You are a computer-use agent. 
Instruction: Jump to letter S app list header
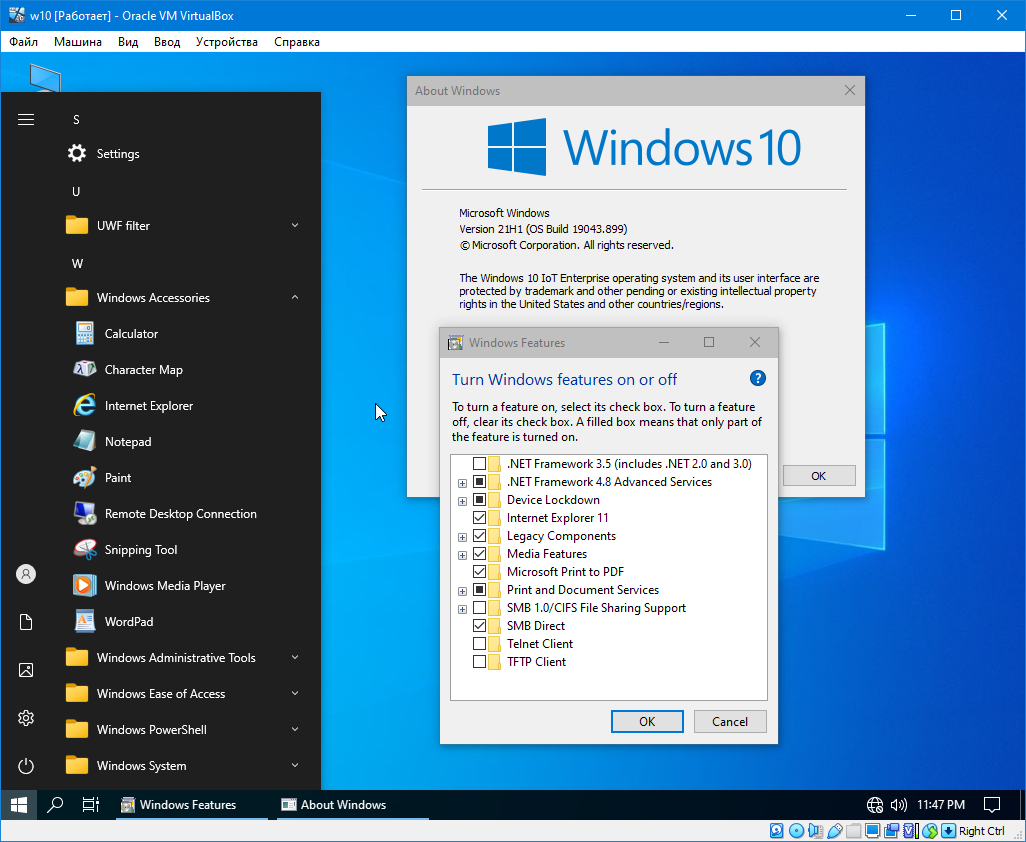pyautogui.click(x=76, y=120)
